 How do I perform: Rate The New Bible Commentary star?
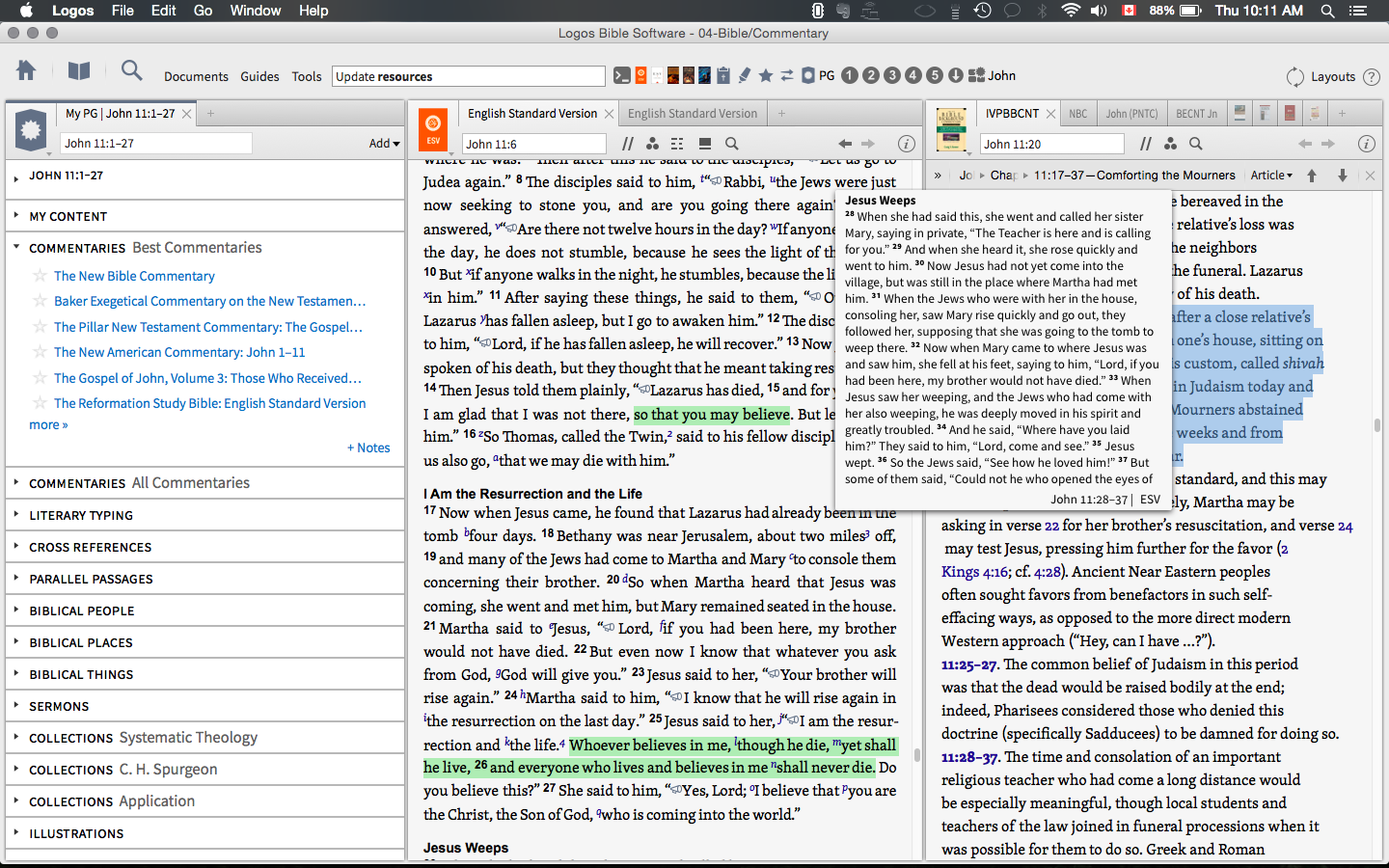click(40, 276)
